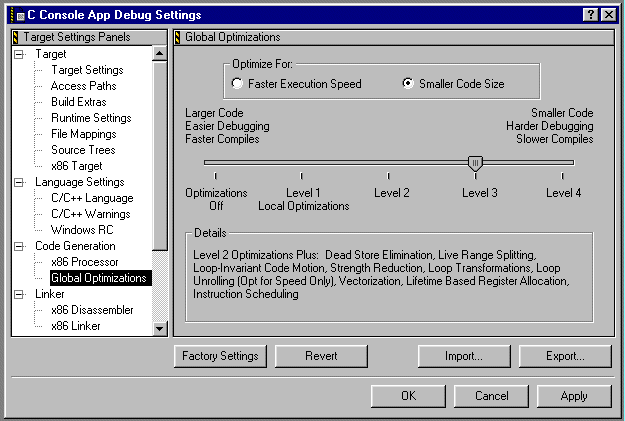Click the Target Settings Panels header icon
This screenshot has width=625, height=421.
click(x=16, y=37)
